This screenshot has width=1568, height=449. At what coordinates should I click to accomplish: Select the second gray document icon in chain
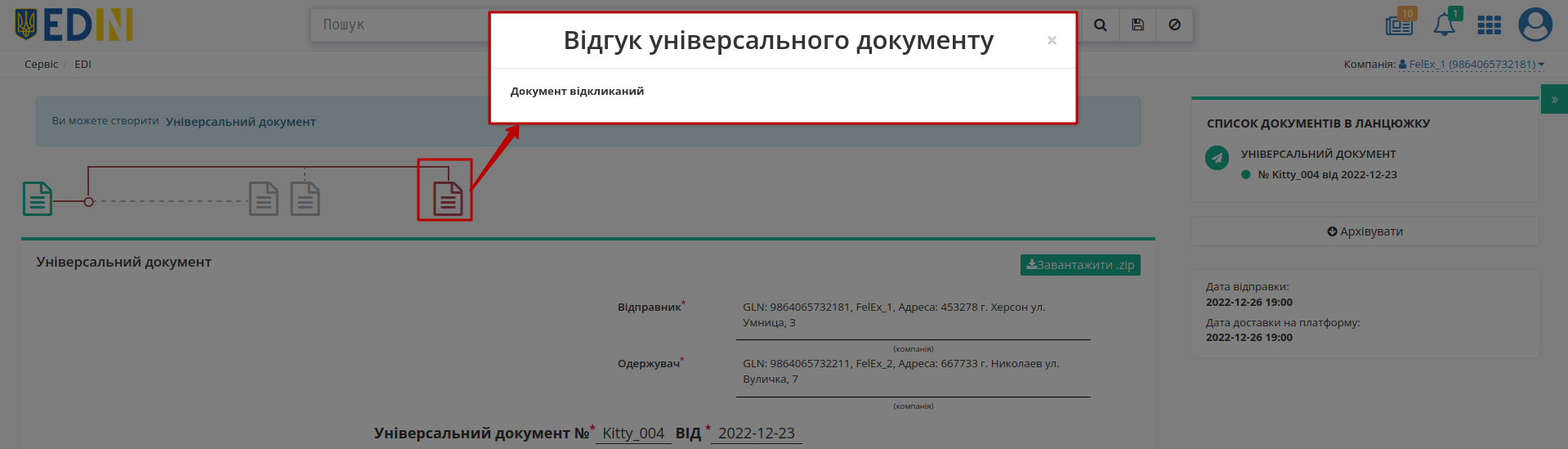(305, 199)
